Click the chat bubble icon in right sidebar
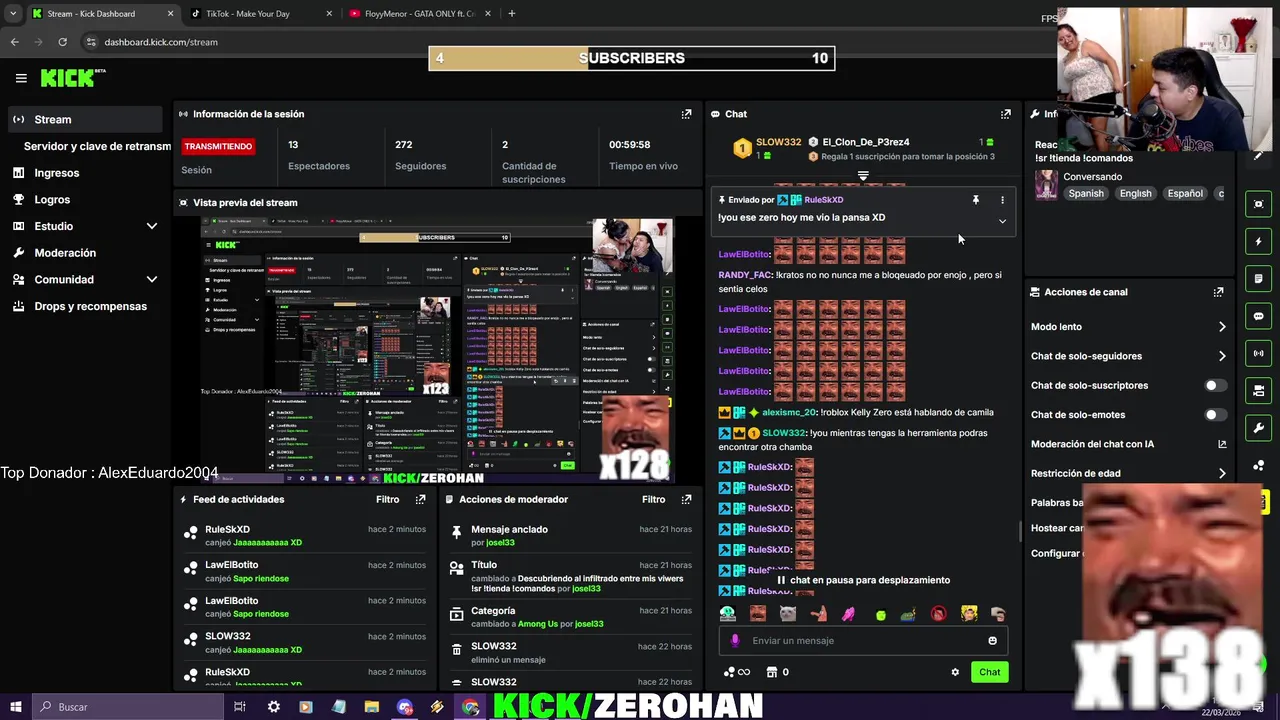Viewport: 1280px width, 720px height. [x=1258, y=316]
